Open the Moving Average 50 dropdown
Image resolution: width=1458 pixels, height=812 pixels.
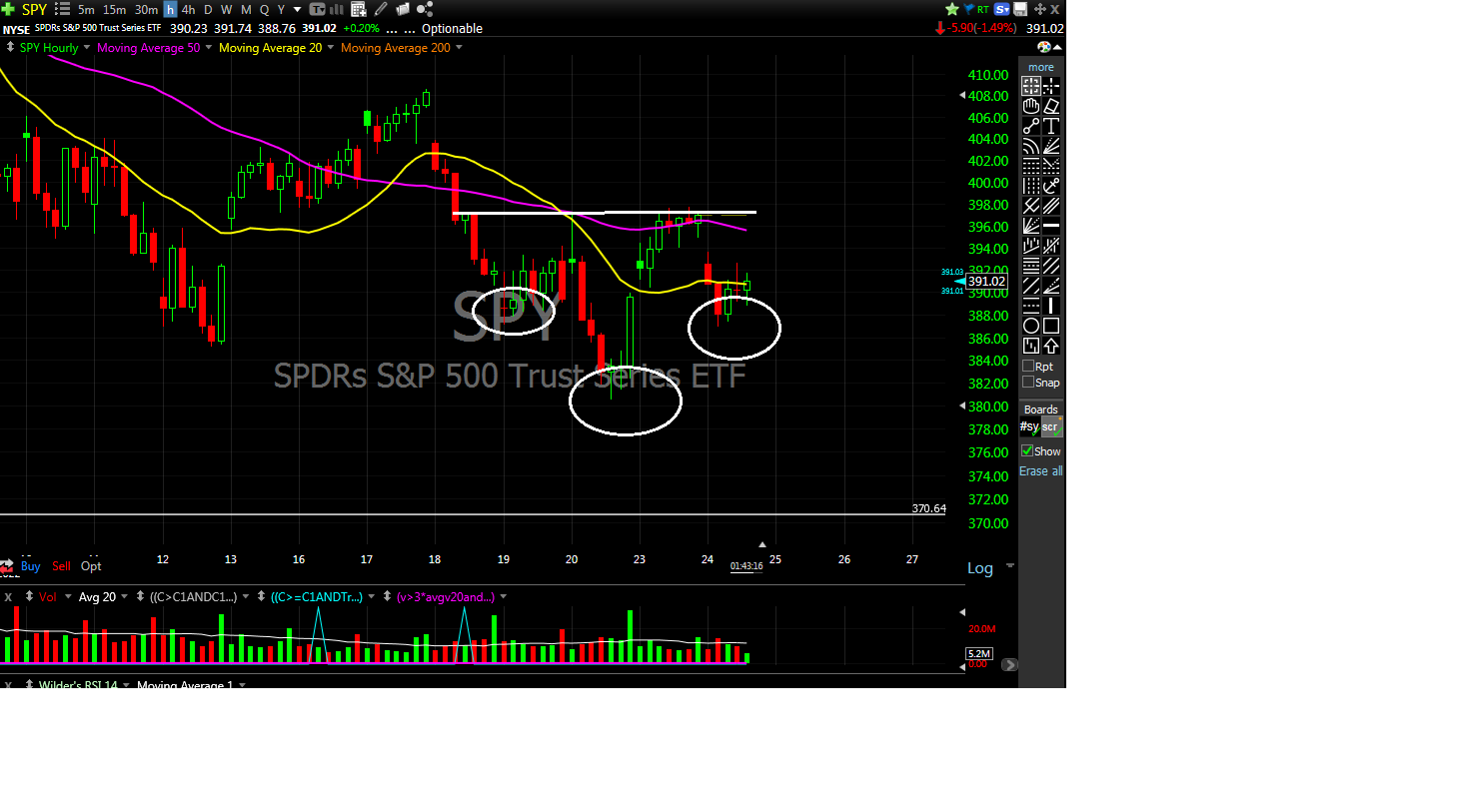pyautogui.click(x=209, y=48)
